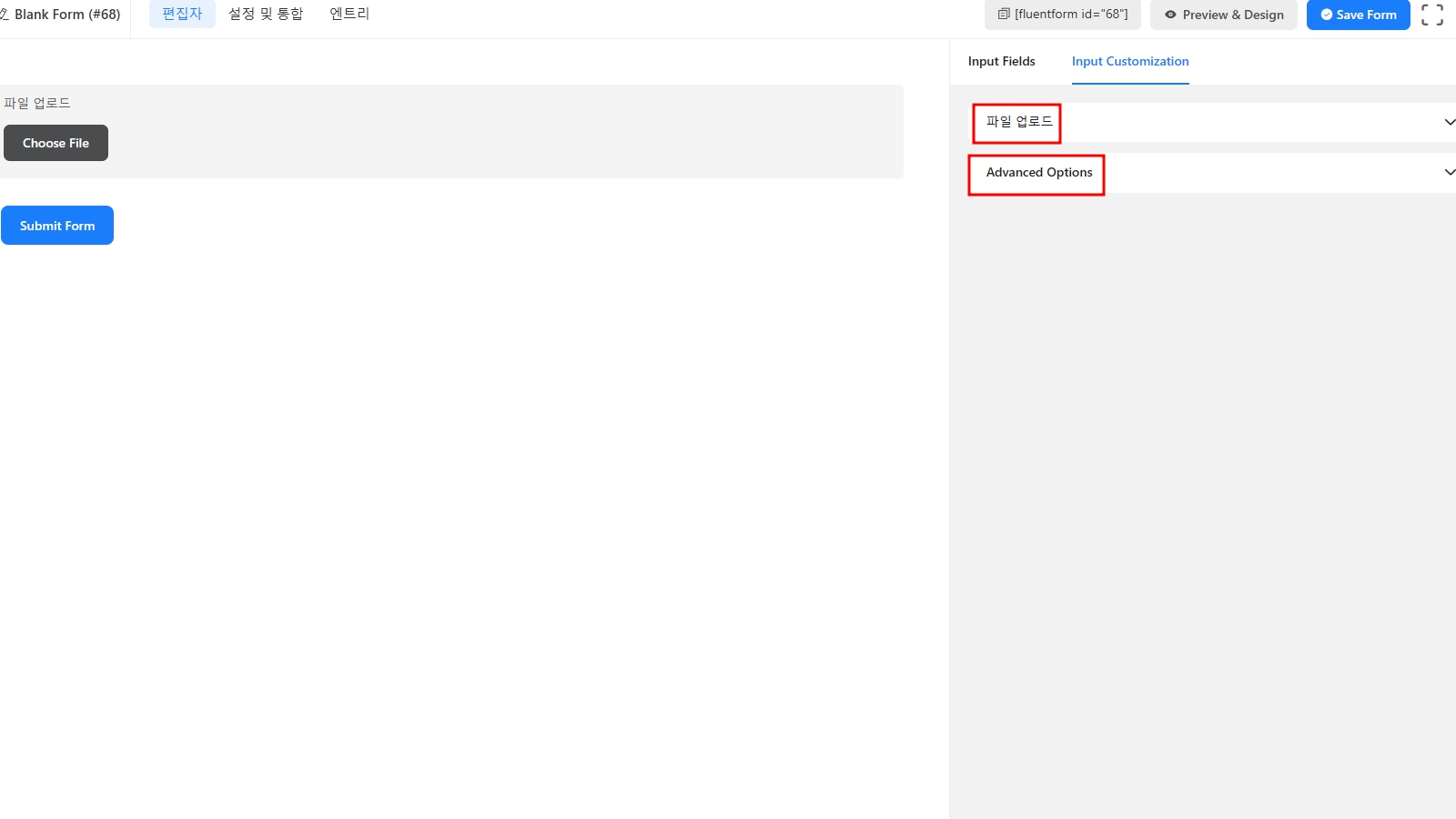1456x819 pixels.
Task: Copy the fluentform id="68" shortcode
Action: tap(1062, 15)
